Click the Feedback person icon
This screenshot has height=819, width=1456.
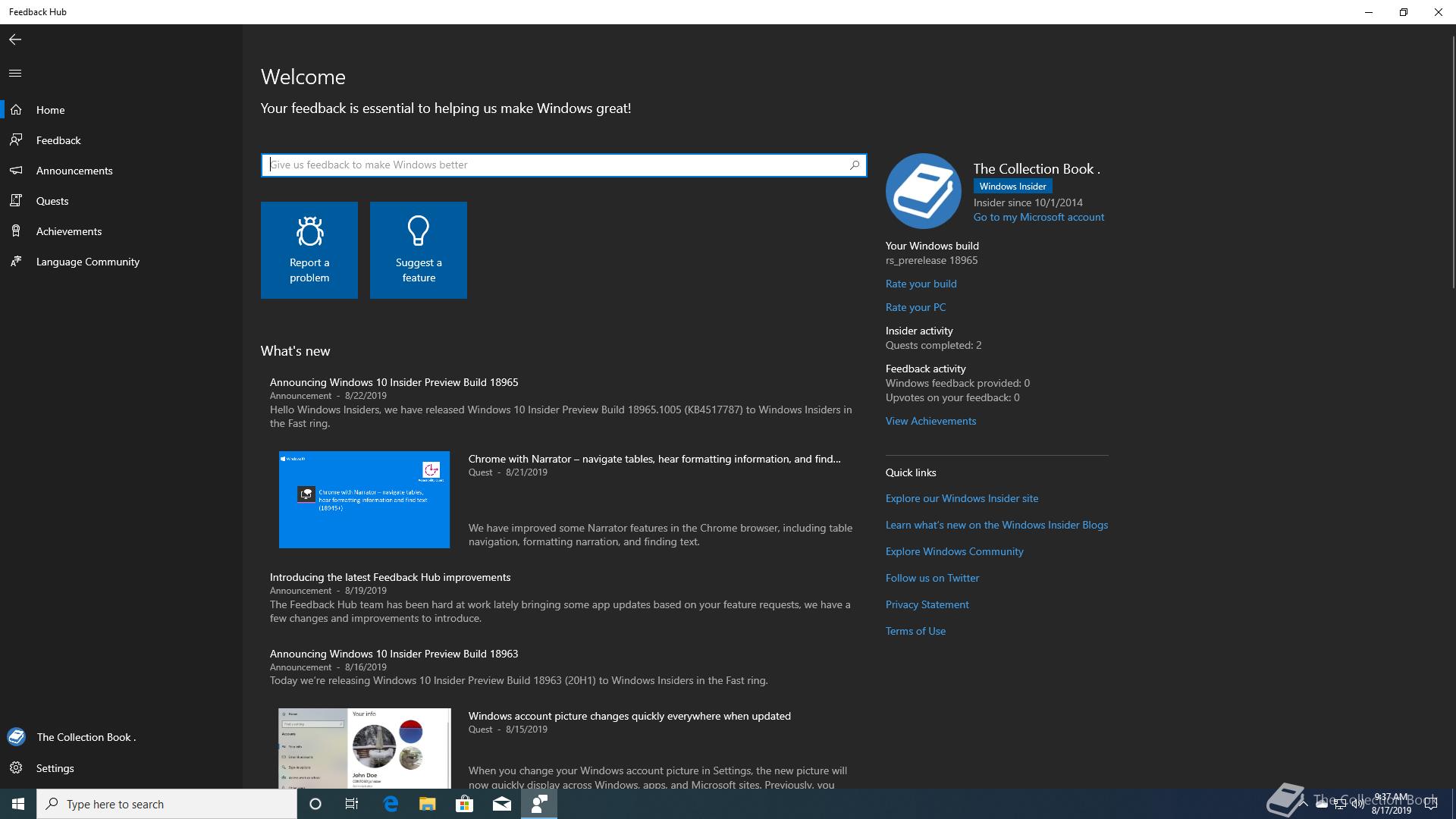[16, 140]
